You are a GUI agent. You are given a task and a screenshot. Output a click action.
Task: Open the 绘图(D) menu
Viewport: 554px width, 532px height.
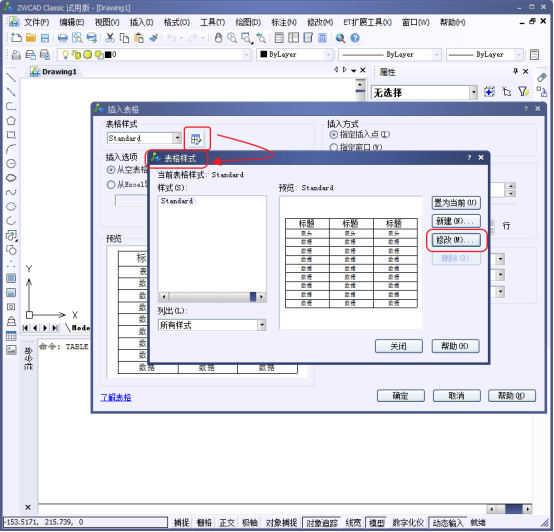248,22
